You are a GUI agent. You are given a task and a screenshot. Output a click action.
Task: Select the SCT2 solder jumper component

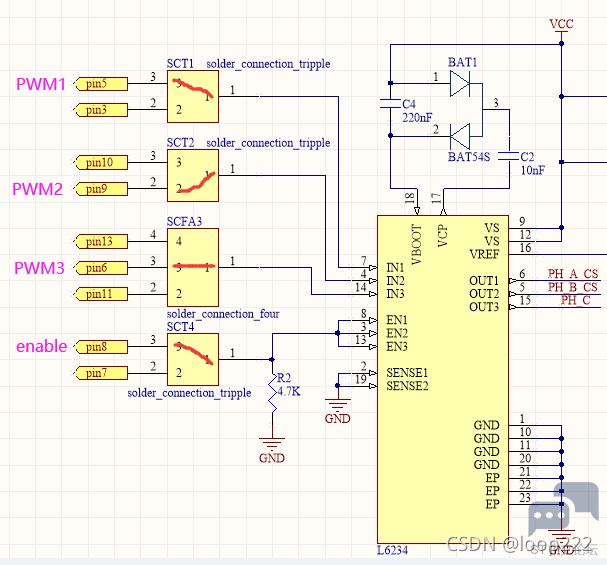tap(192, 174)
